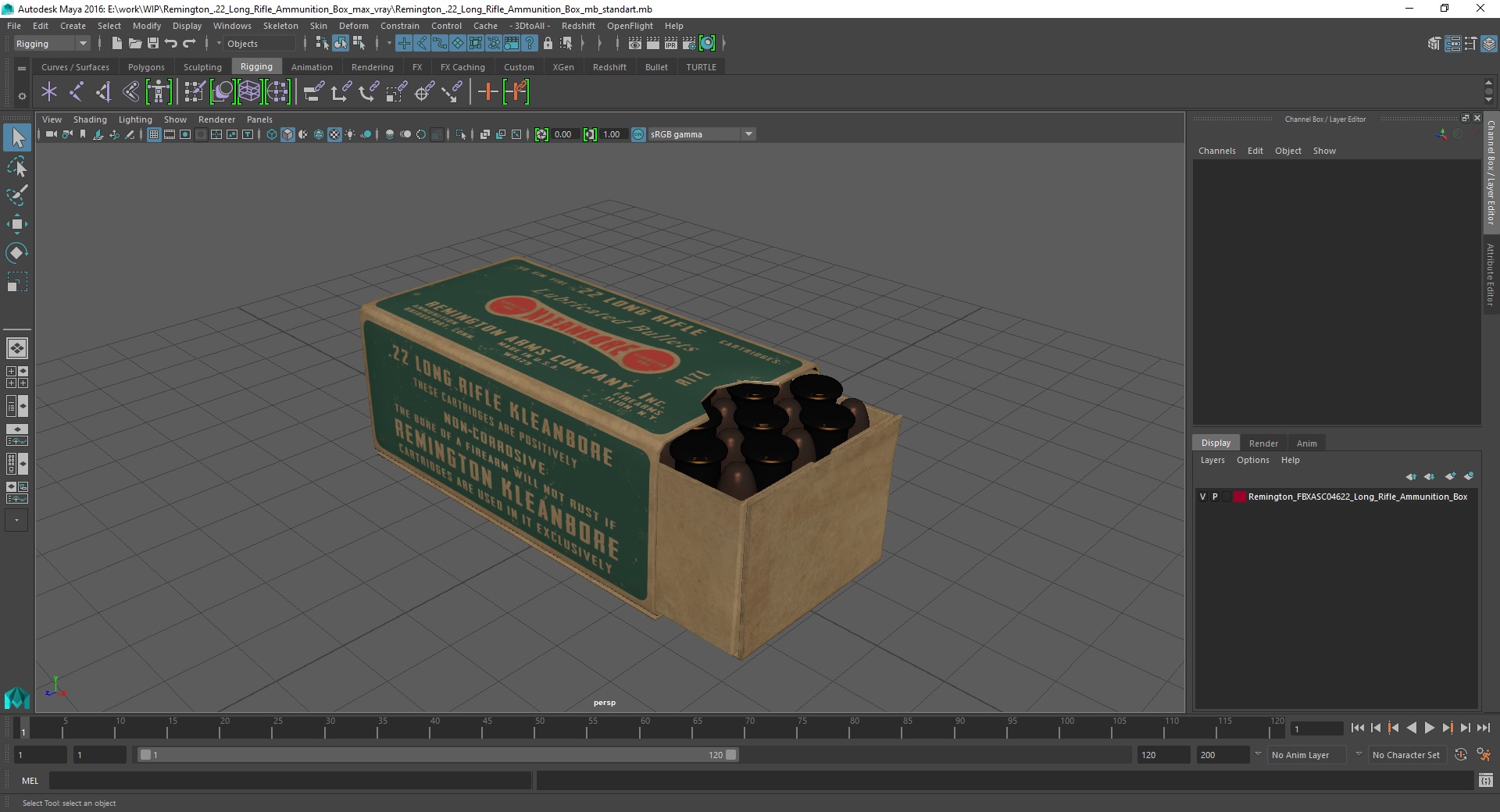Undo the last action

(171, 44)
